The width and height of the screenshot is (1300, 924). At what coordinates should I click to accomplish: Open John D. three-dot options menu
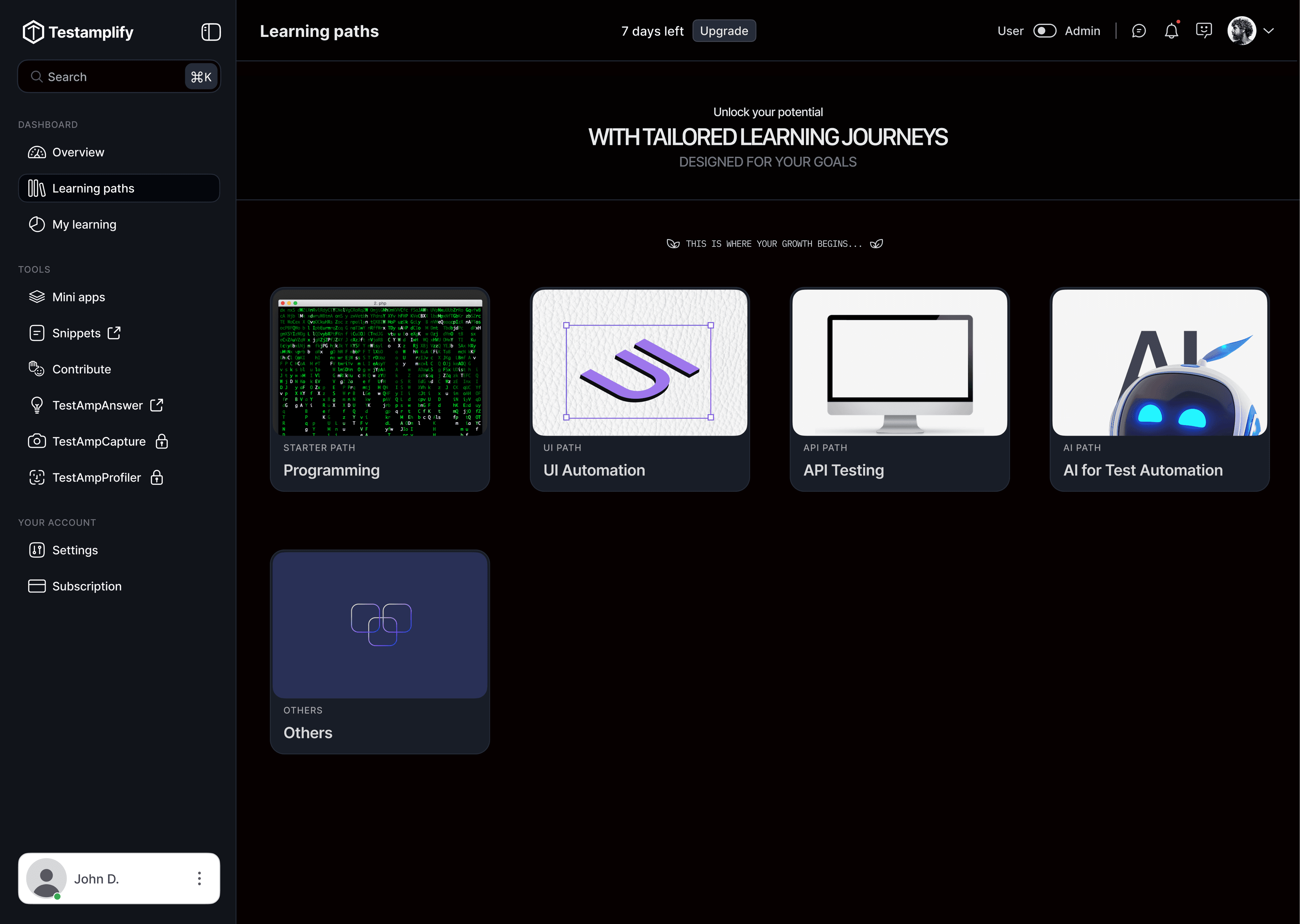pos(199,879)
